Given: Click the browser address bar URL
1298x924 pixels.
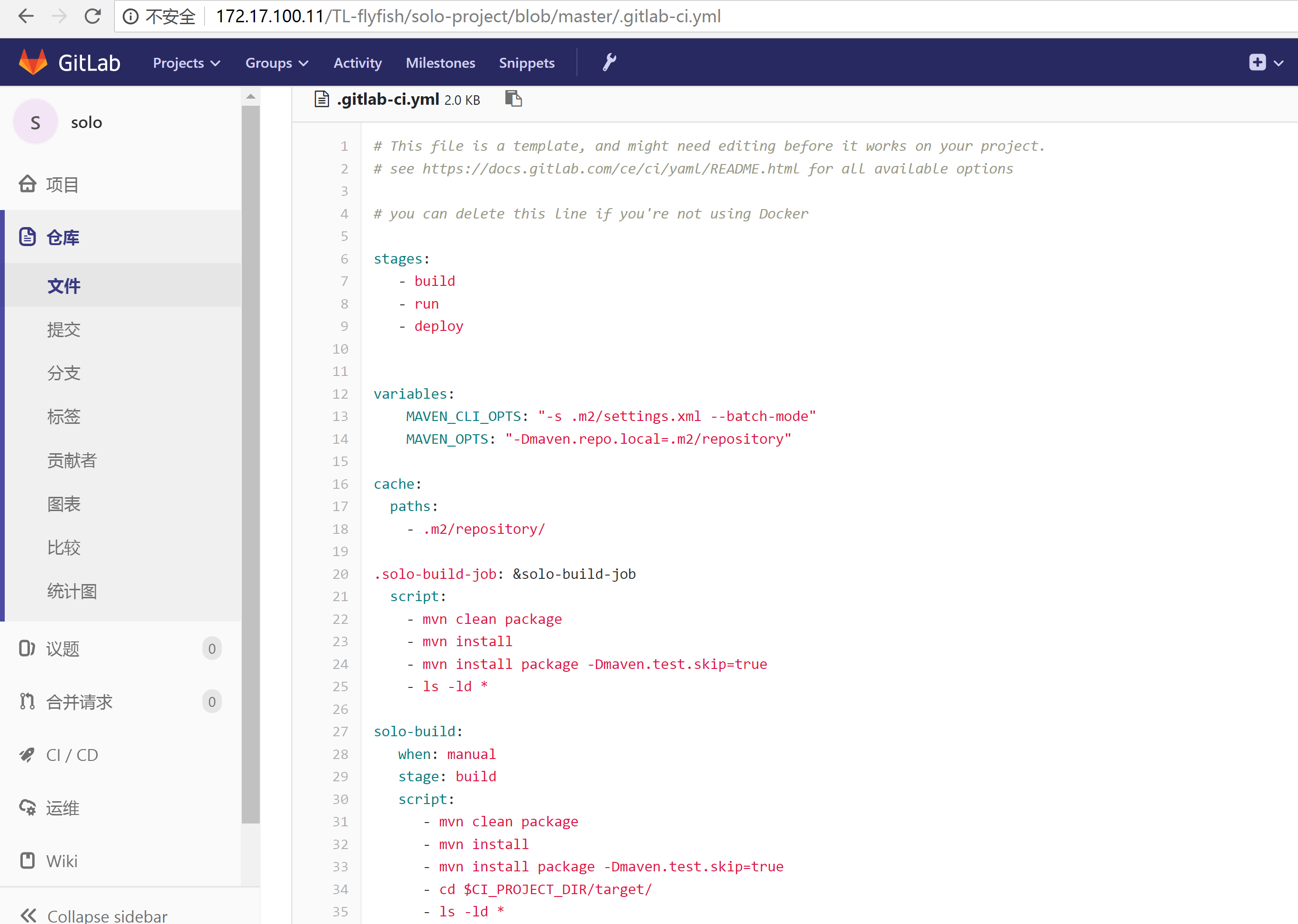Looking at the screenshot, I should coord(468,17).
